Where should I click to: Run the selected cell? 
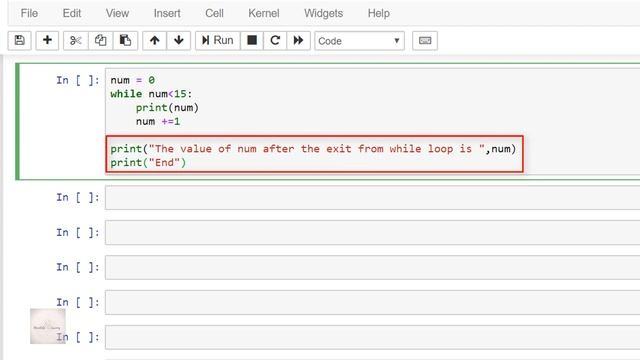[x=218, y=40]
